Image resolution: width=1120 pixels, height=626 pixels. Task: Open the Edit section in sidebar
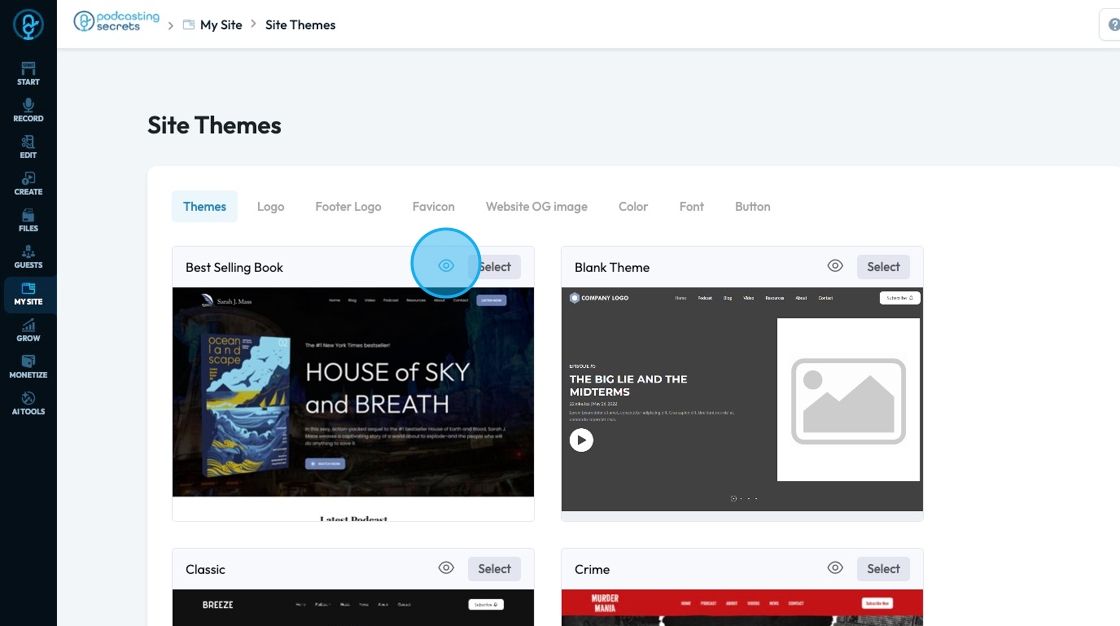[28, 146]
